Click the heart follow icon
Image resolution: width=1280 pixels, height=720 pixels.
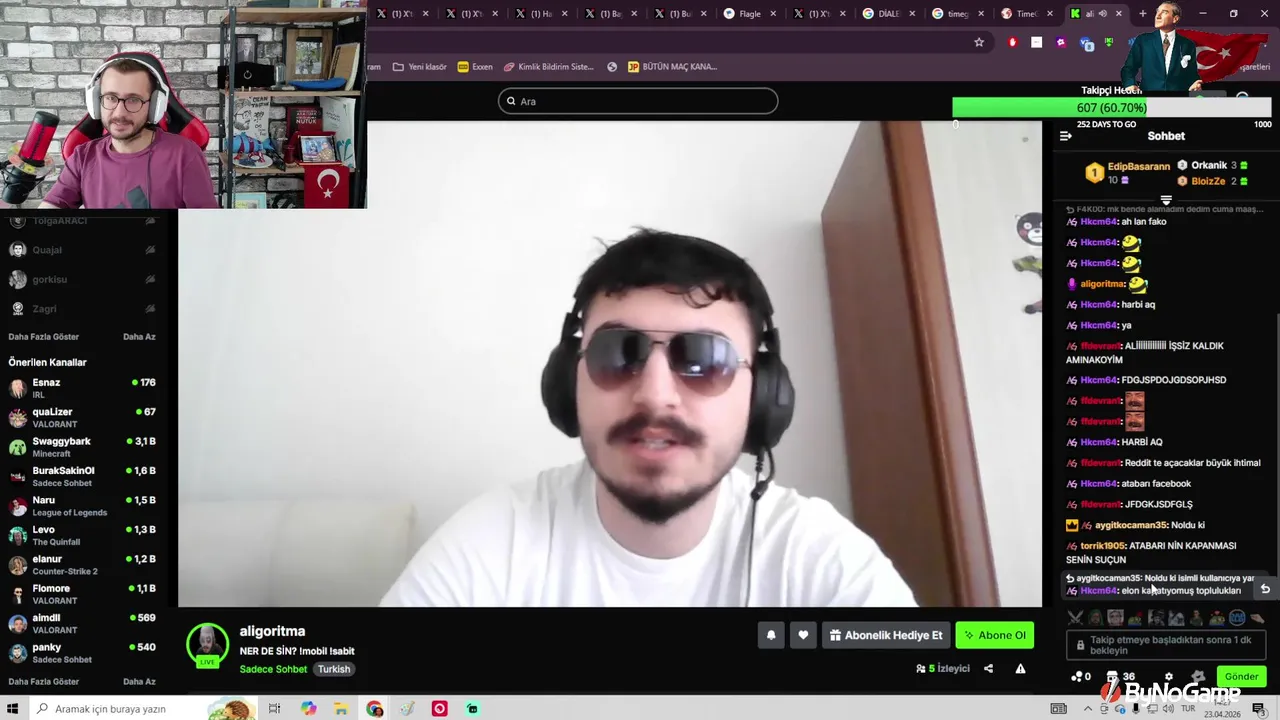(x=803, y=635)
